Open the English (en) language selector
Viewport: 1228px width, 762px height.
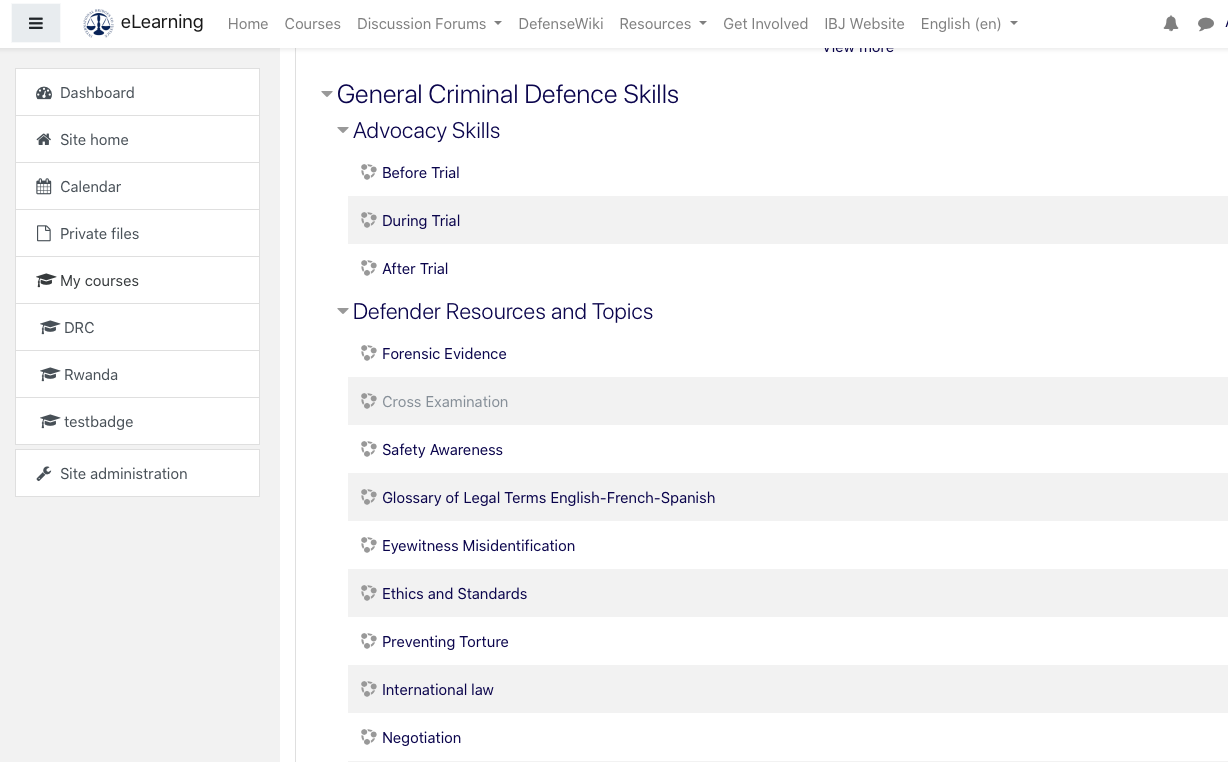click(x=968, y=24)
